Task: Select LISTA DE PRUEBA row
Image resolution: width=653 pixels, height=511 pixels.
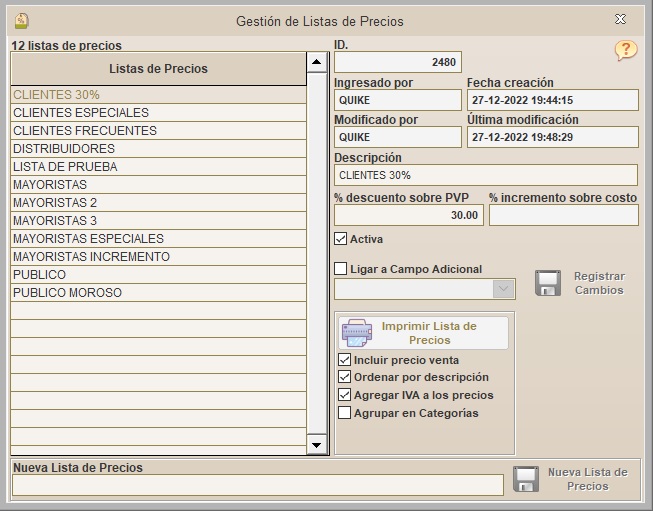Action: tap(158, 167)
